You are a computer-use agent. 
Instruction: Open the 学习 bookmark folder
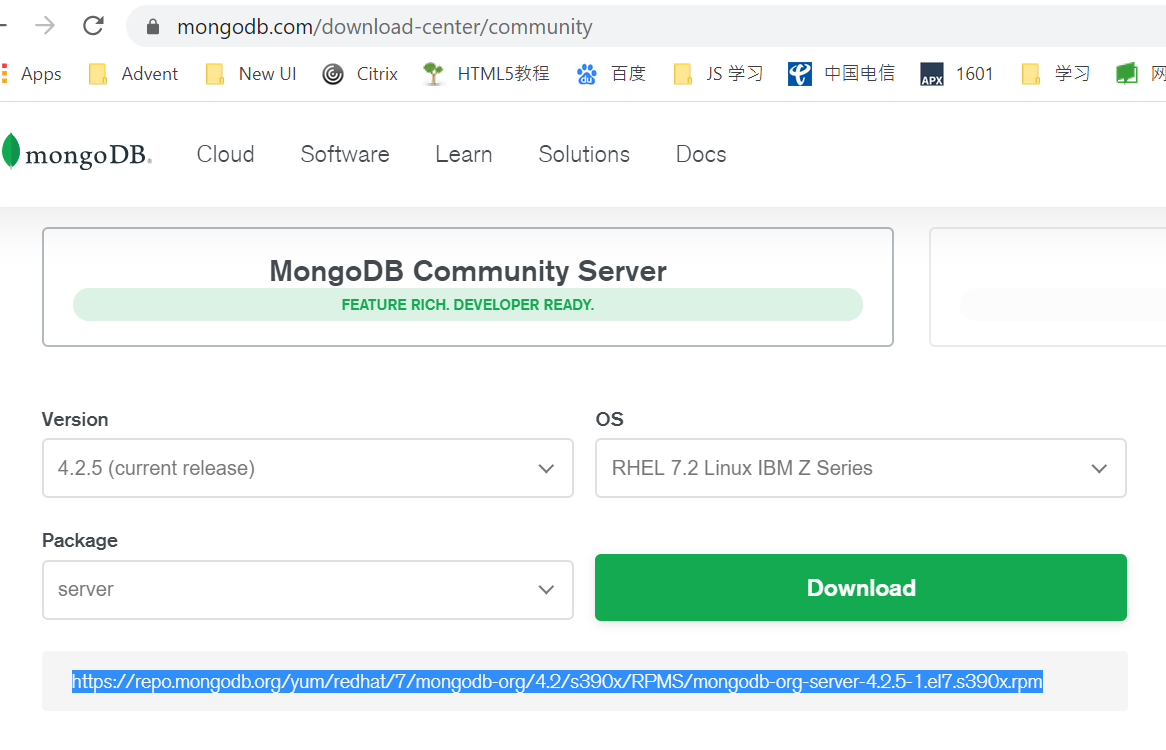tap(1056, 74)
